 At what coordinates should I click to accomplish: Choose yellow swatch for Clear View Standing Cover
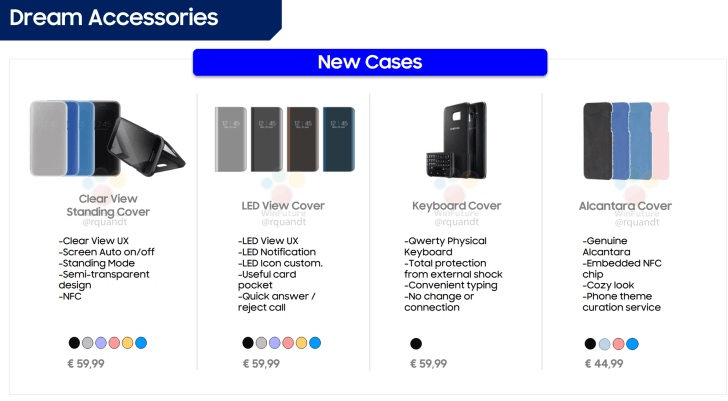click(x=127, y=343)
